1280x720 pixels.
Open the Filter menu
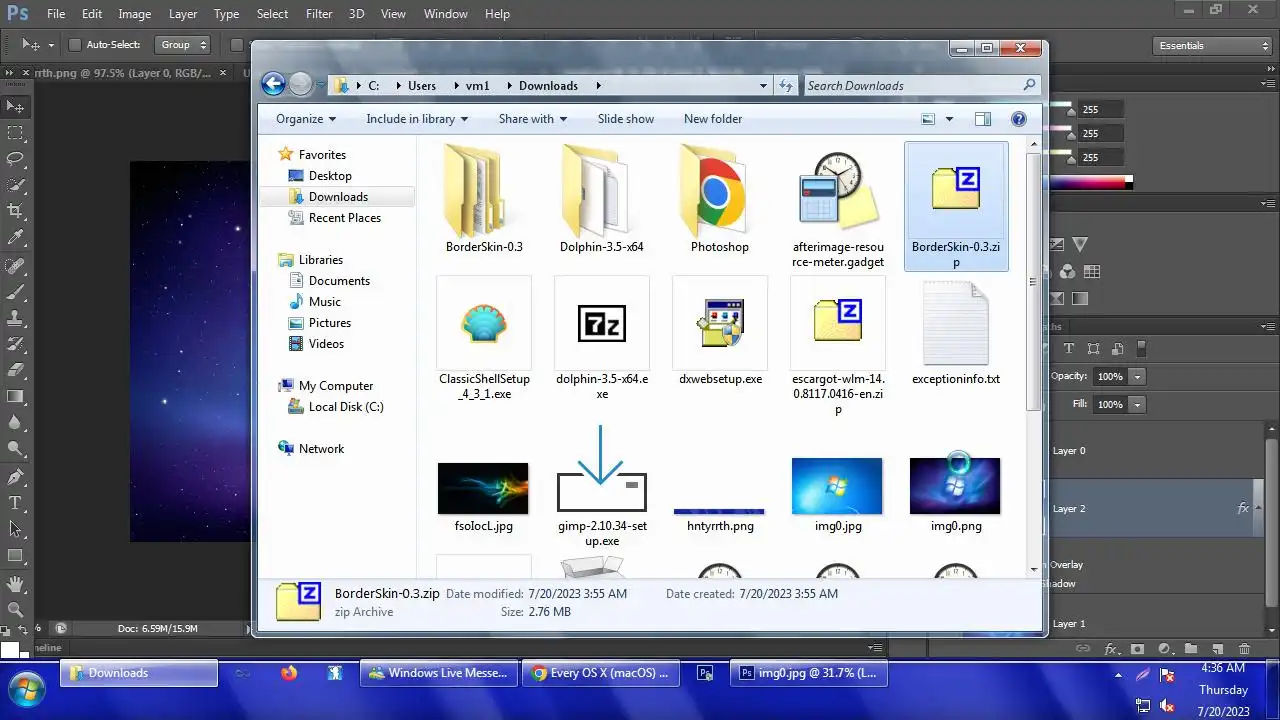pyautogui.click(x=319, y=14)
